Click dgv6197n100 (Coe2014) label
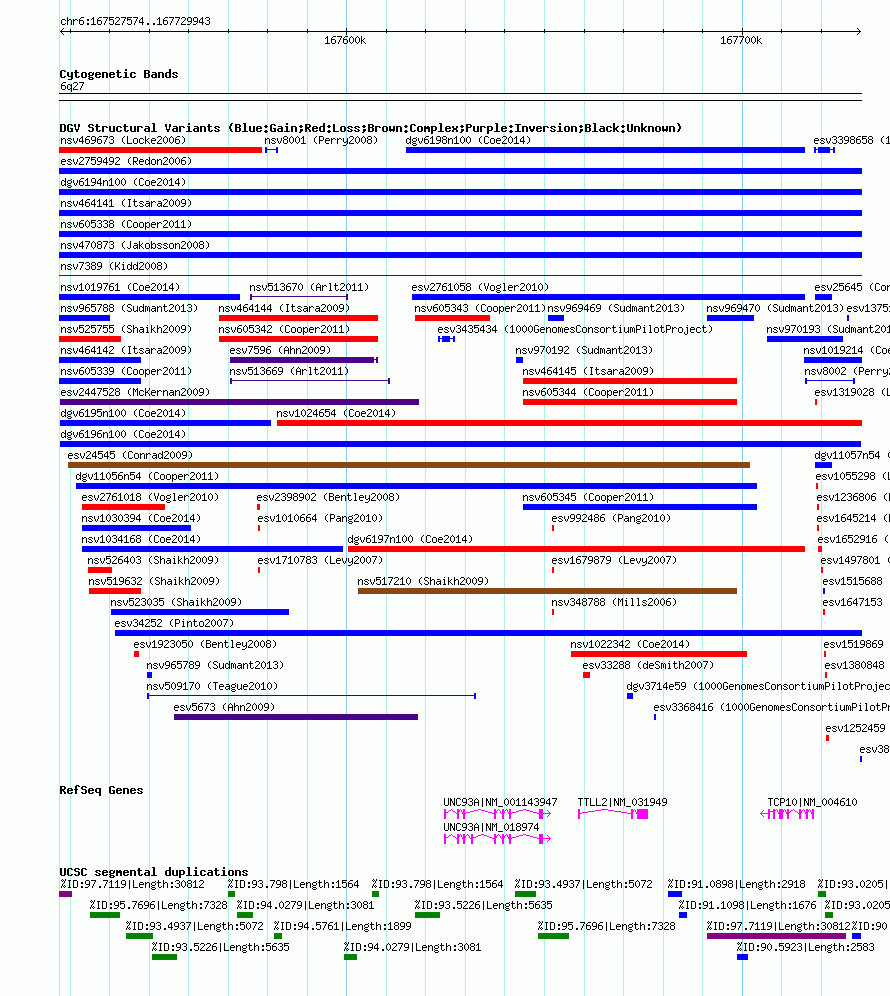Image resolution: width=890 pixels, height=996 pixels. [x=410, y=539]
